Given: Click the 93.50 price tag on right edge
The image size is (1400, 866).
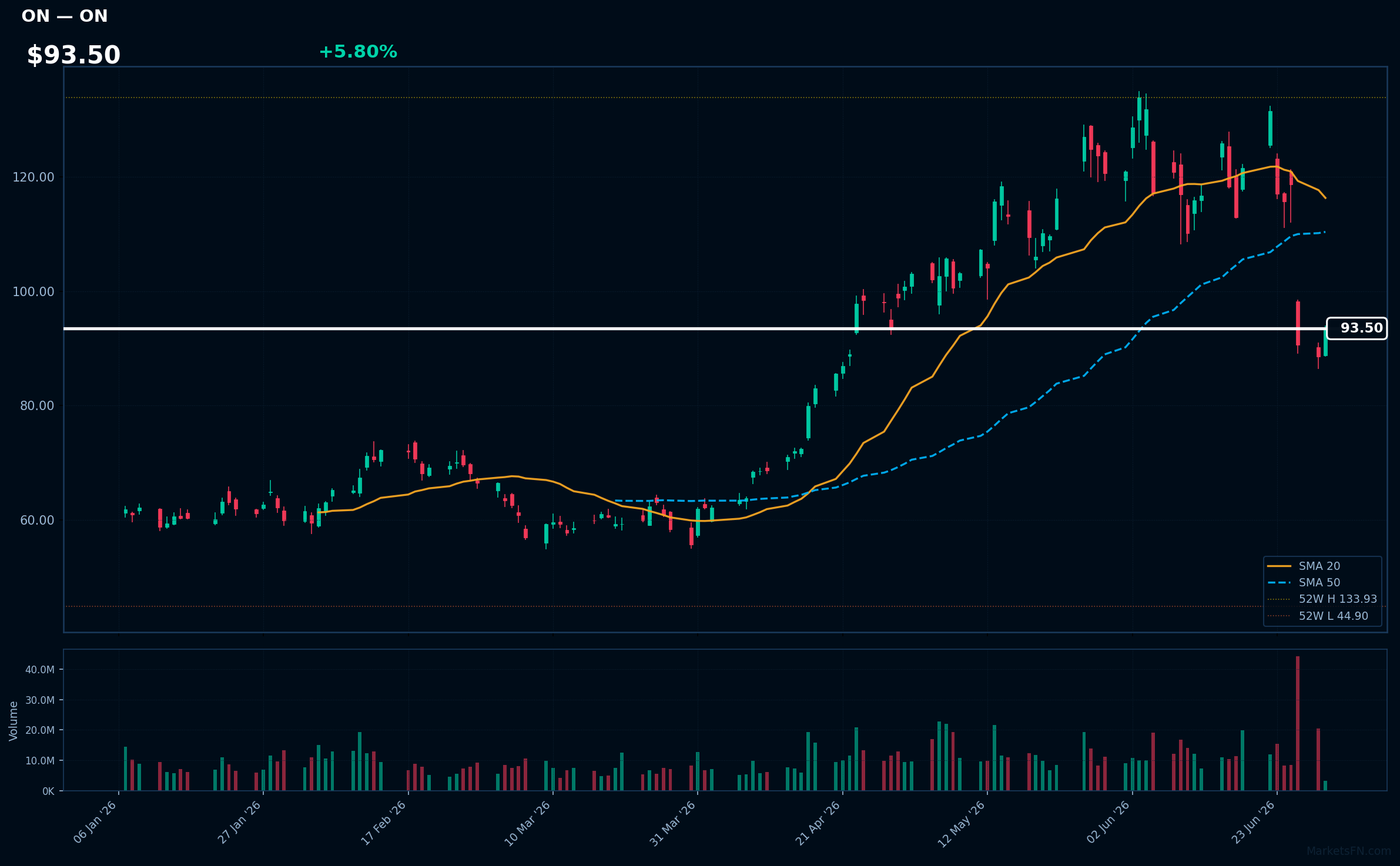Looking at the screenshot, I should tap(1357, 328).
